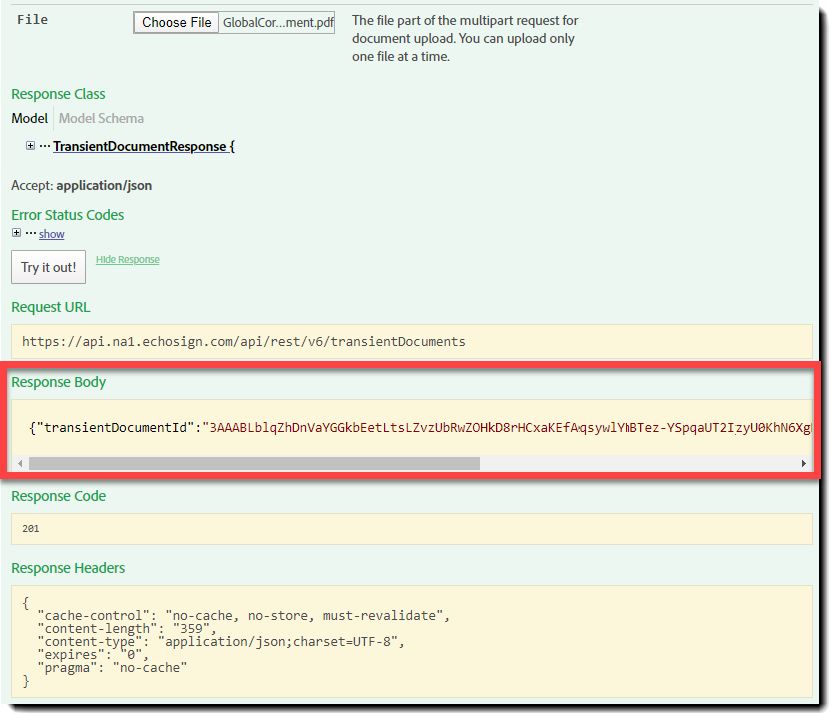Click the Response Body heading
830x713 pixels.
59,382
